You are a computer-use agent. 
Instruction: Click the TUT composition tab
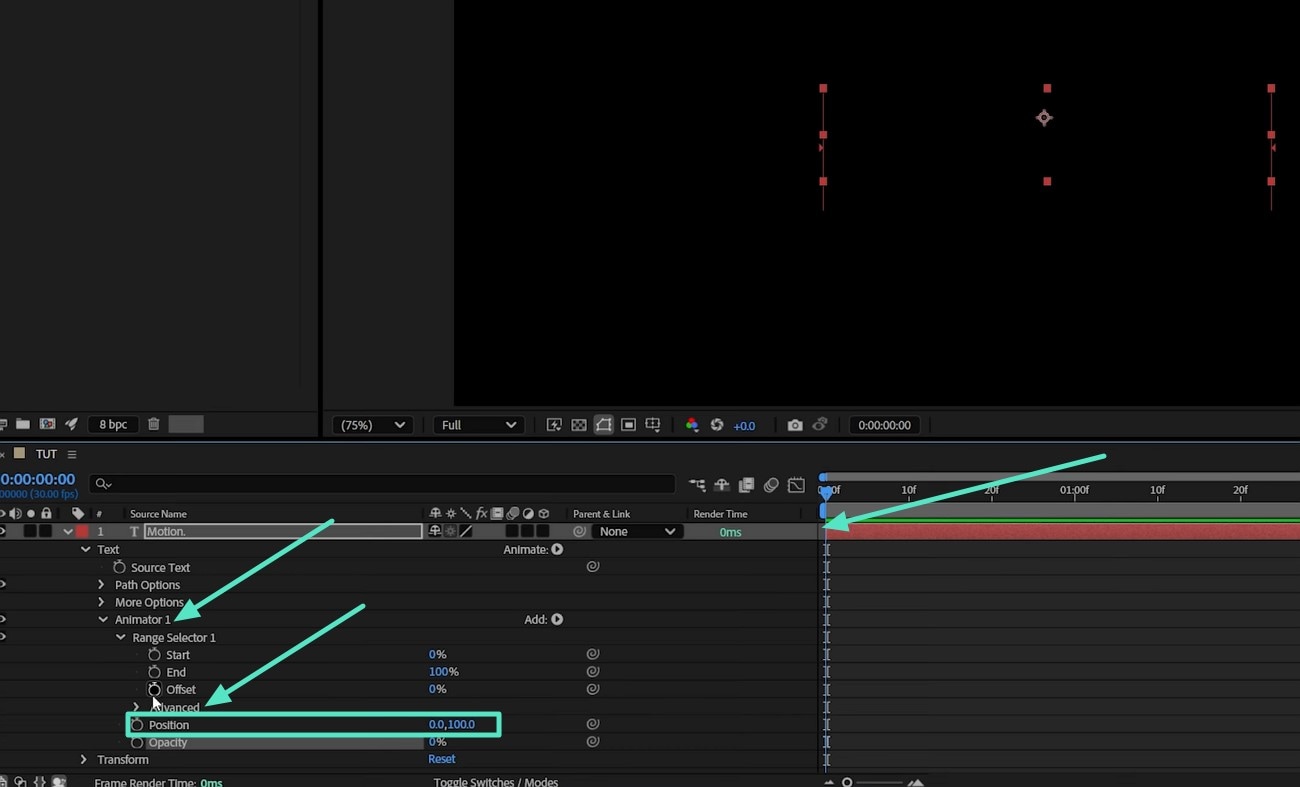coord(47,454)
